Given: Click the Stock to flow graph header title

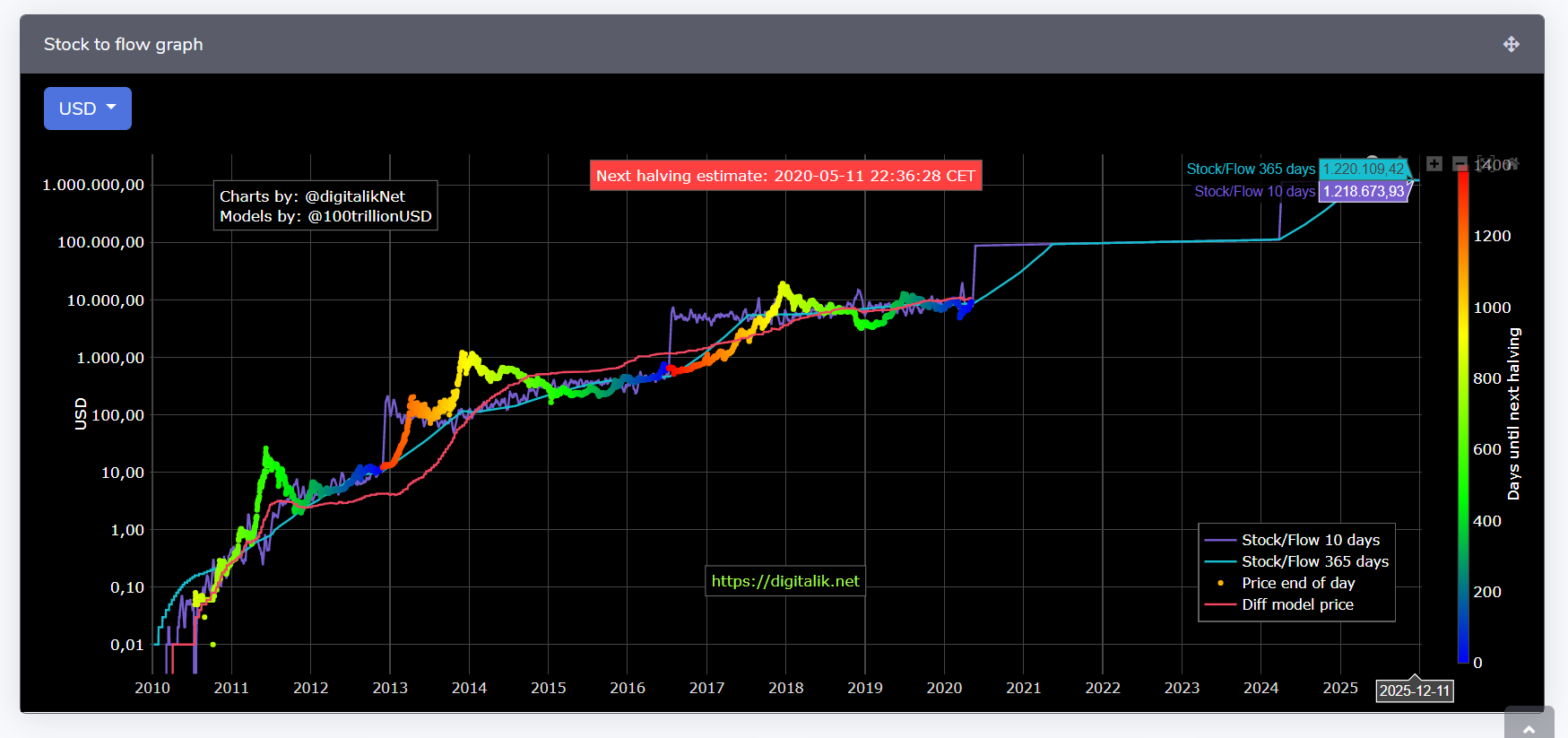Looking at the screenshot, I should (x=124, y=44).
